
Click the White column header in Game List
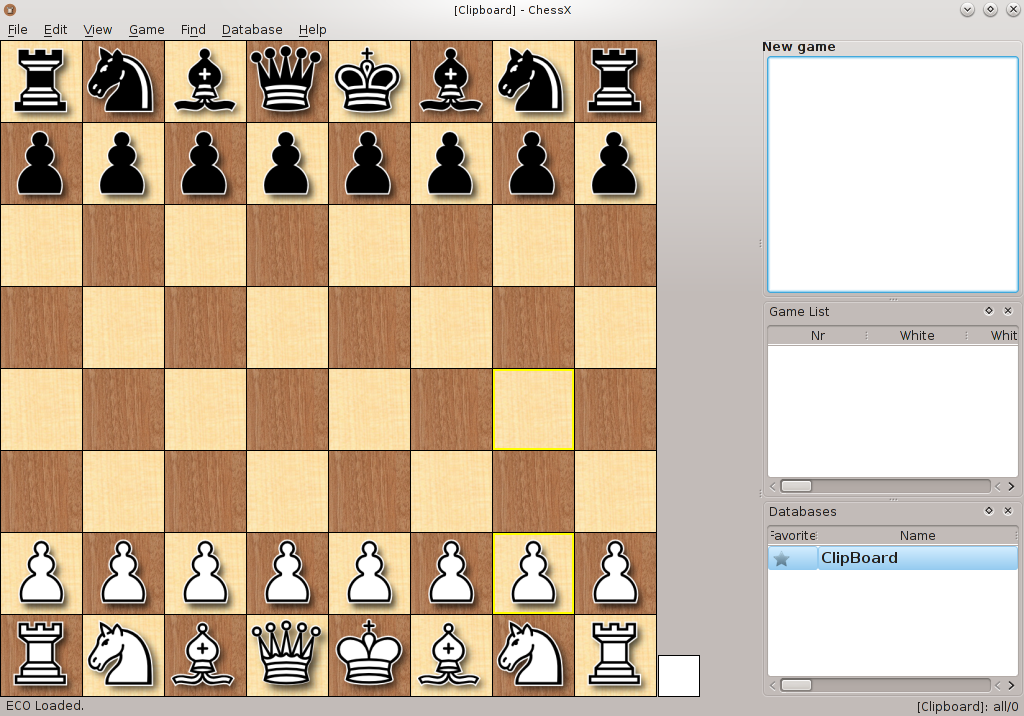point(916,336)
